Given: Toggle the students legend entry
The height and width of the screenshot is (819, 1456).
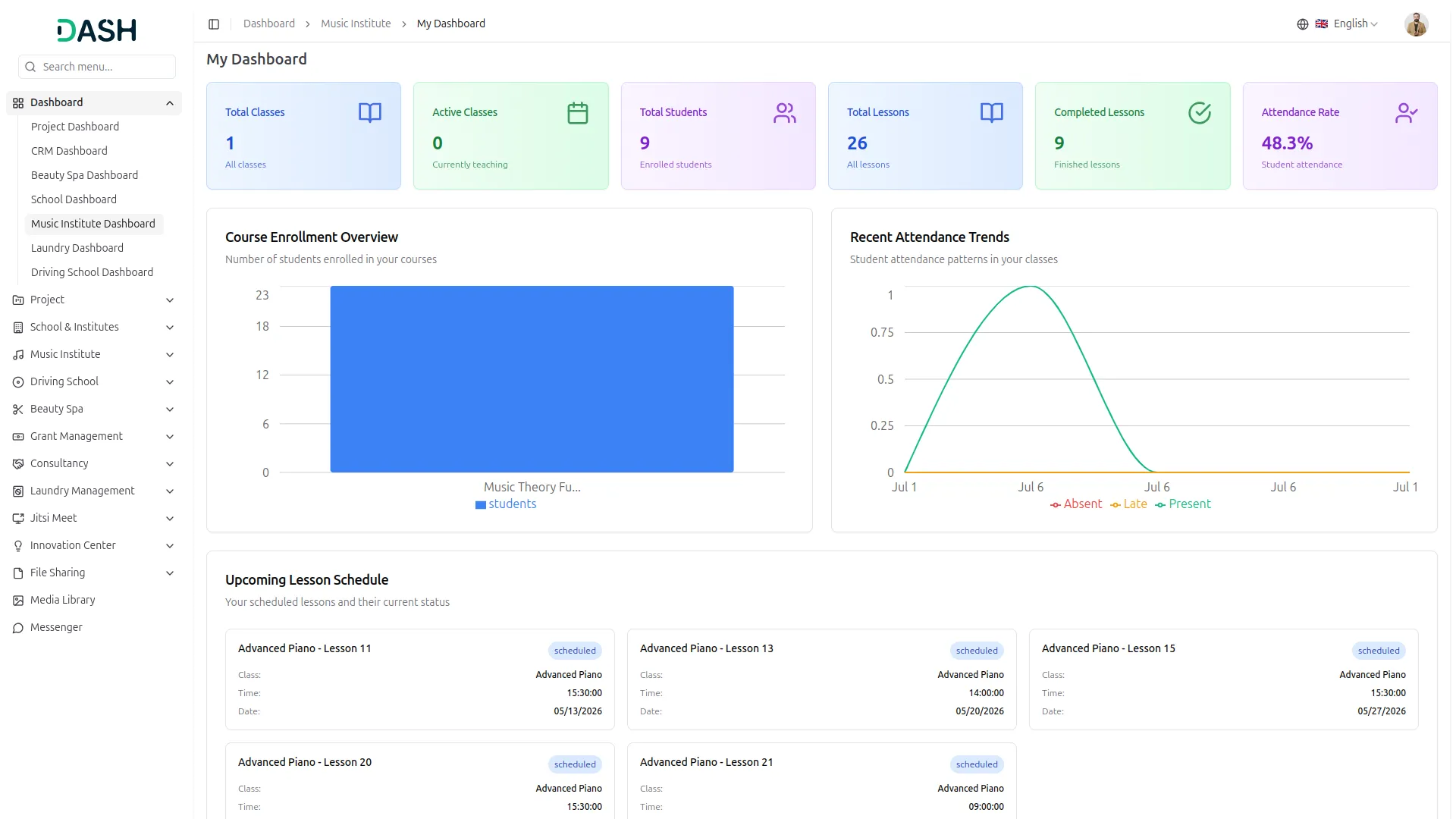Looking at the screenshot, I should [x=506, y=504].
